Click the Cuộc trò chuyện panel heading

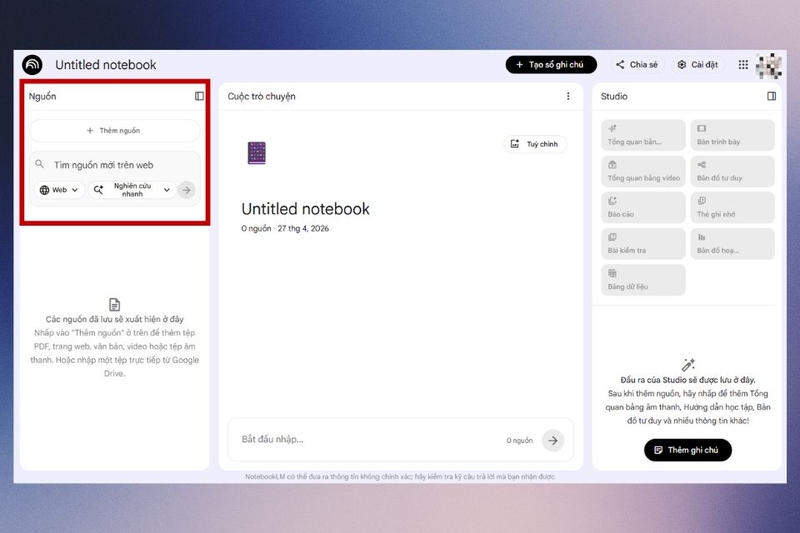261,96
